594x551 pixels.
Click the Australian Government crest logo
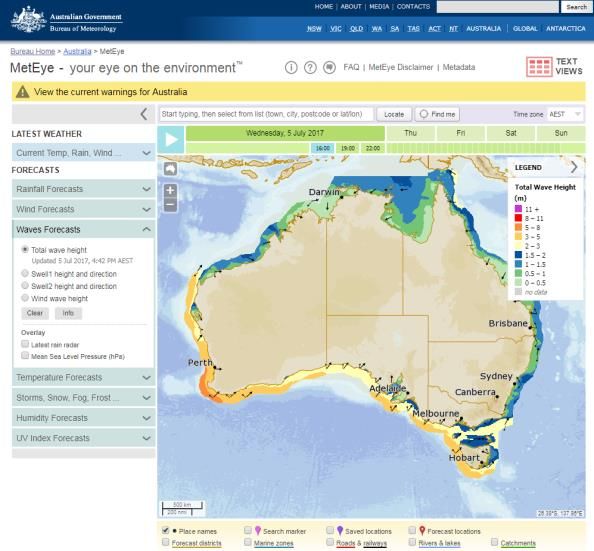tap(29, 20)
